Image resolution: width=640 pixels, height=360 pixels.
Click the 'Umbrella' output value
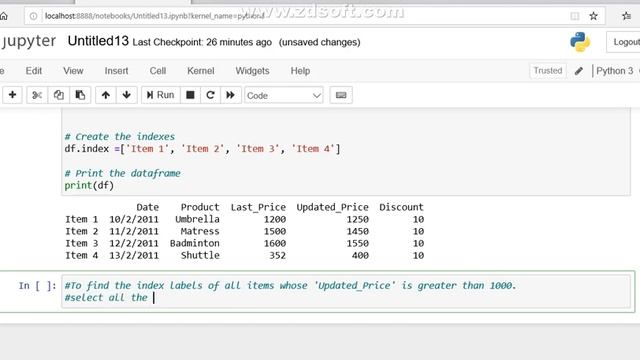coord(197,219)
